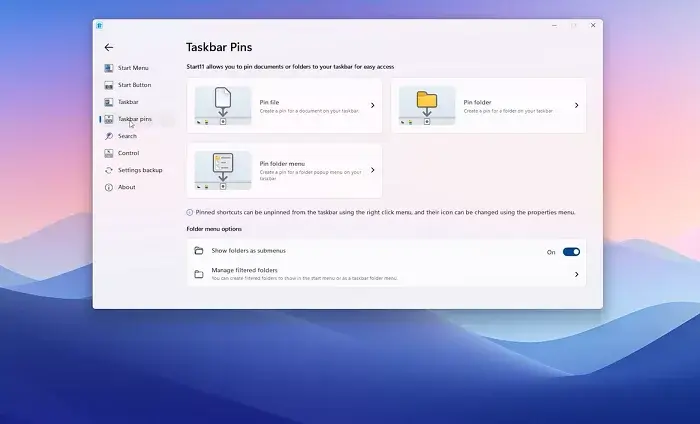Click the Start11 app icon in title bar

coord(100,25)
